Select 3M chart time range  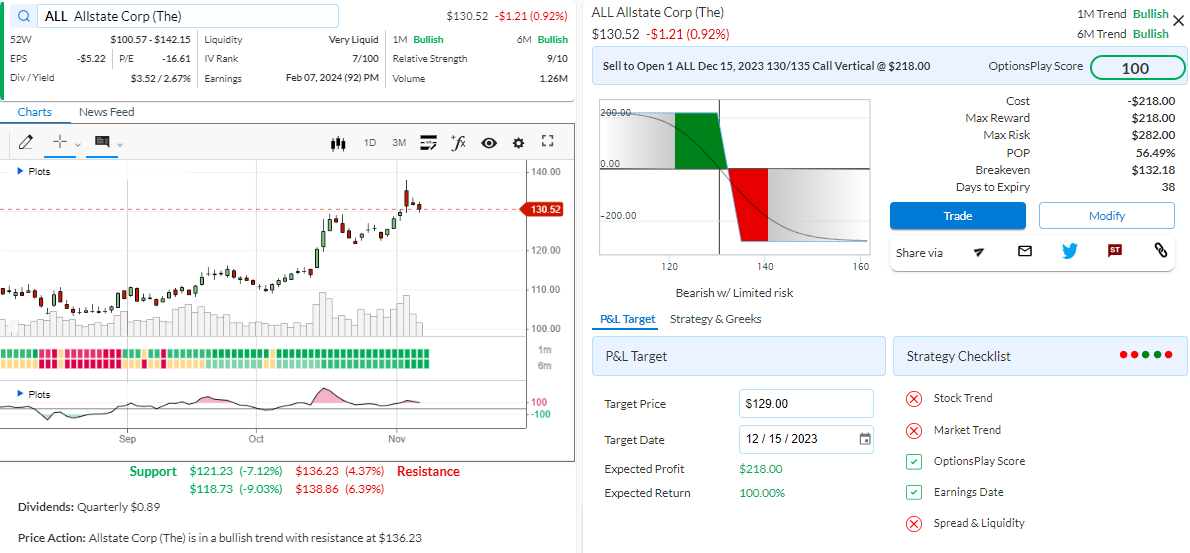coord(399,143)
